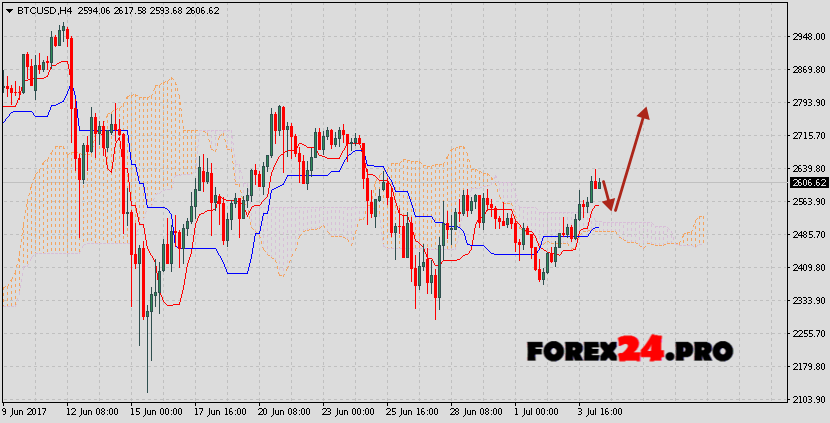
Task: Click the large upward red forecast arrow
Action: point(631,158)
